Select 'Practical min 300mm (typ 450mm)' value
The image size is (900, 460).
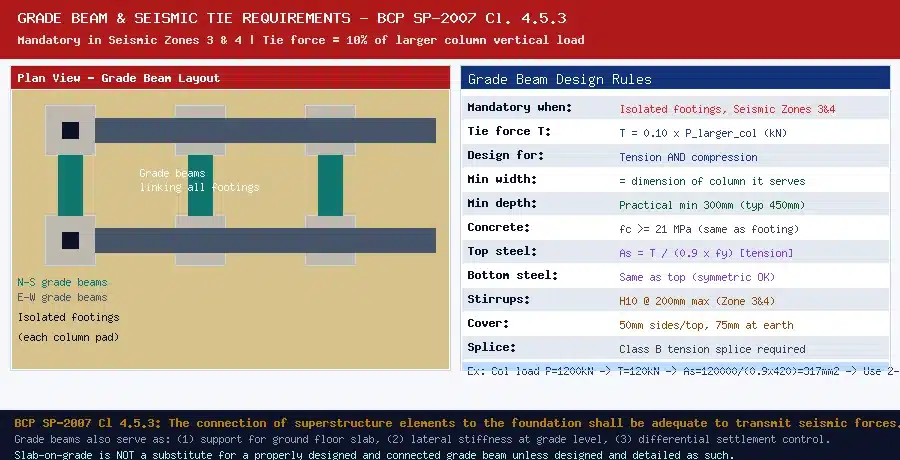click(712, 205)
